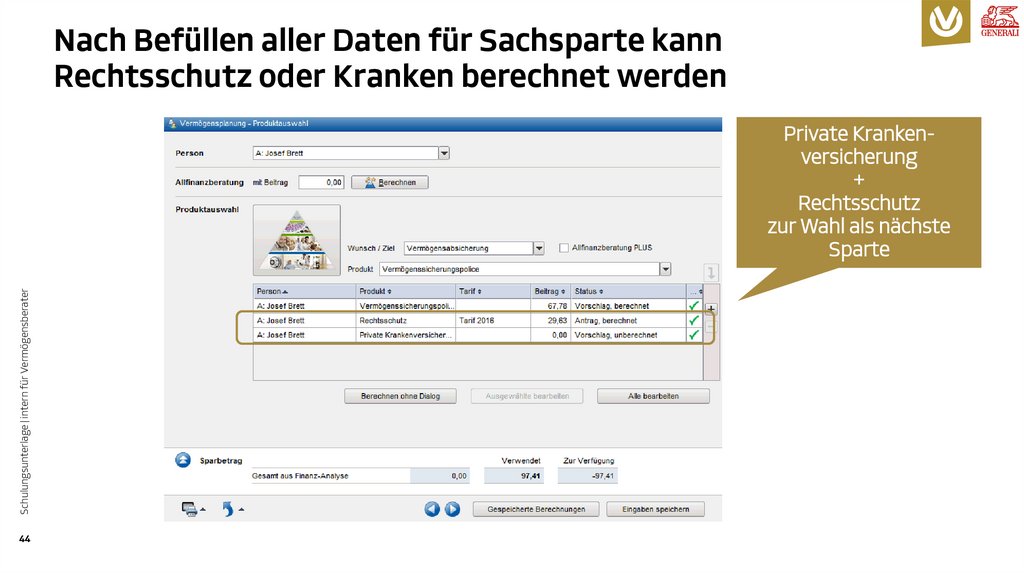
Task: Click the mit Beitrag input field
Action: [x=321, y=182]
